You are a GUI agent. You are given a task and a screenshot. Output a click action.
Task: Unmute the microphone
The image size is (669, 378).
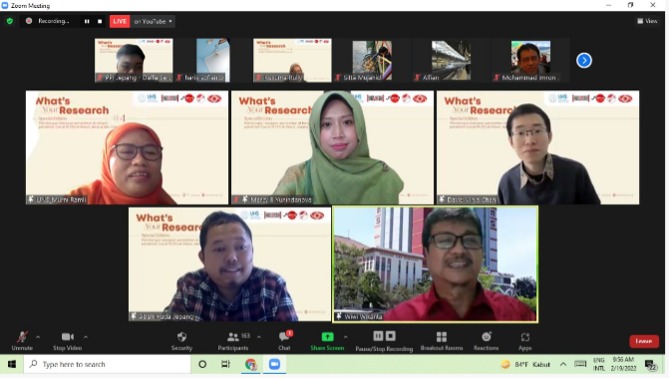click(x=22, y=341)
